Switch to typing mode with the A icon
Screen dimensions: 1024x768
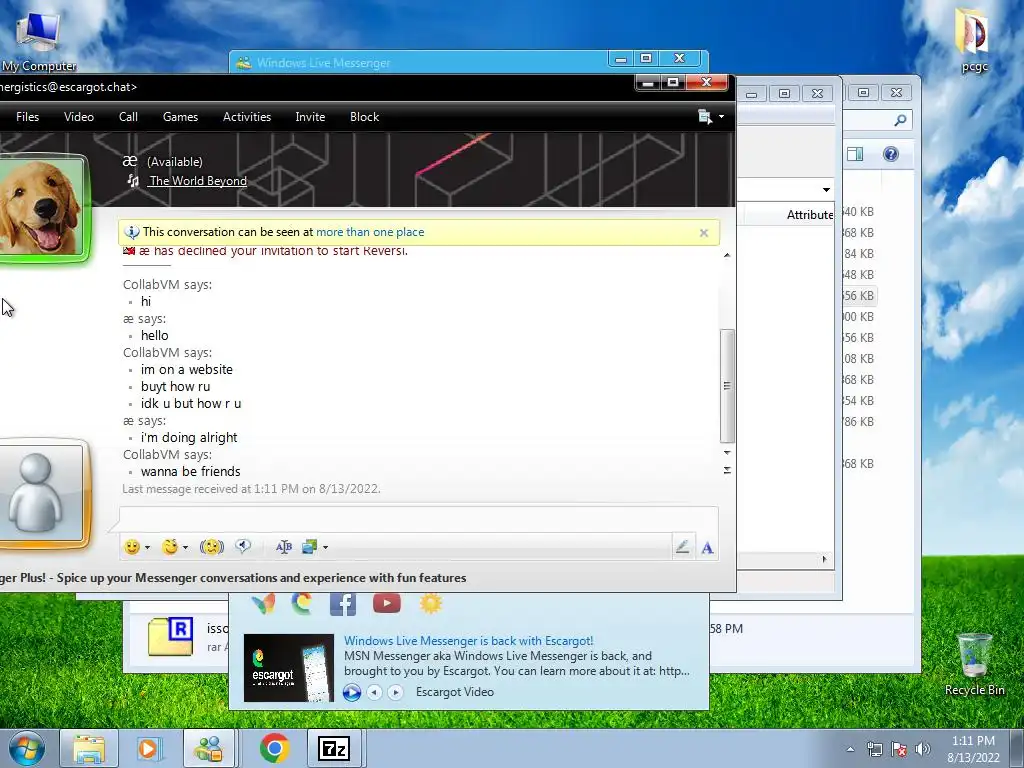[x=707, y=547]
